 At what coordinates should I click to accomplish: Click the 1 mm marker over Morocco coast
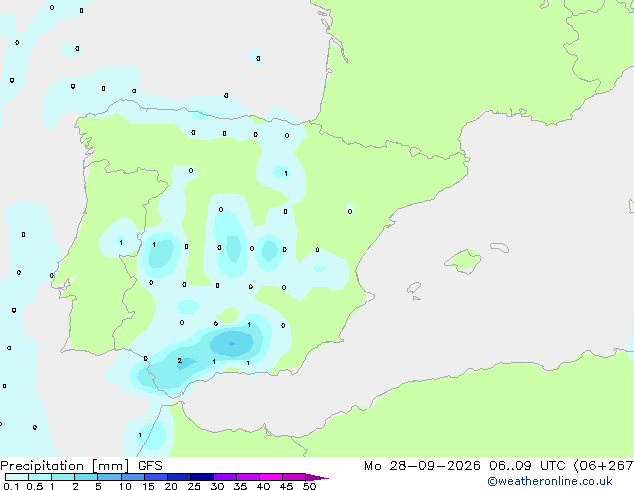click(140, 435)
